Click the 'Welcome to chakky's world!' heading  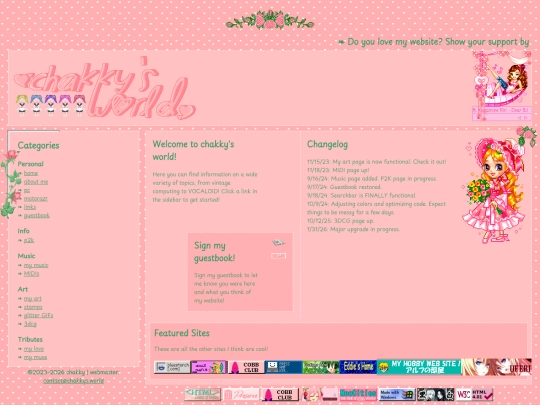click(193, 150)
